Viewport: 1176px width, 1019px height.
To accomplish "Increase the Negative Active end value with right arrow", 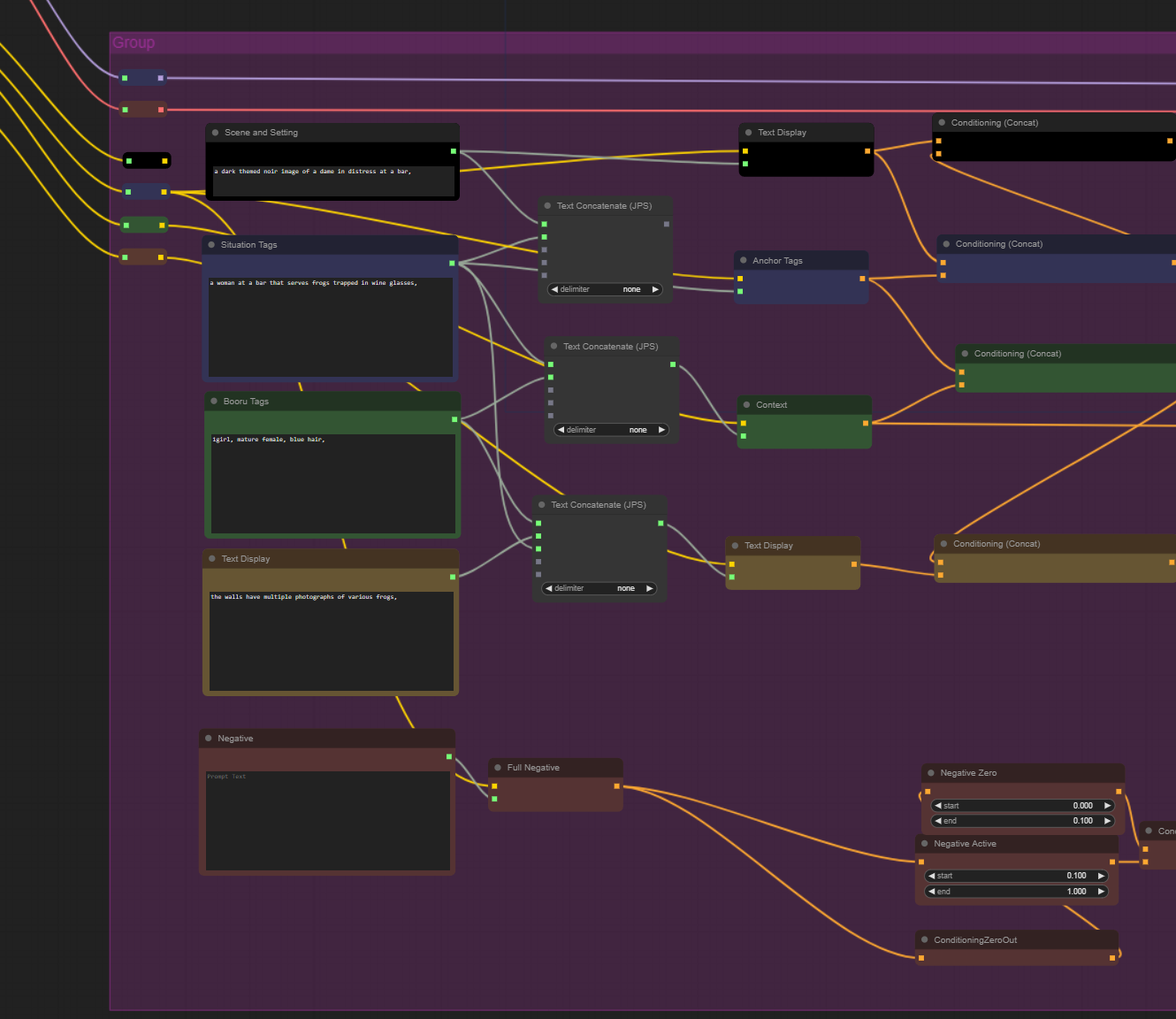I will pyautogui.click(x=1101, y=892).
